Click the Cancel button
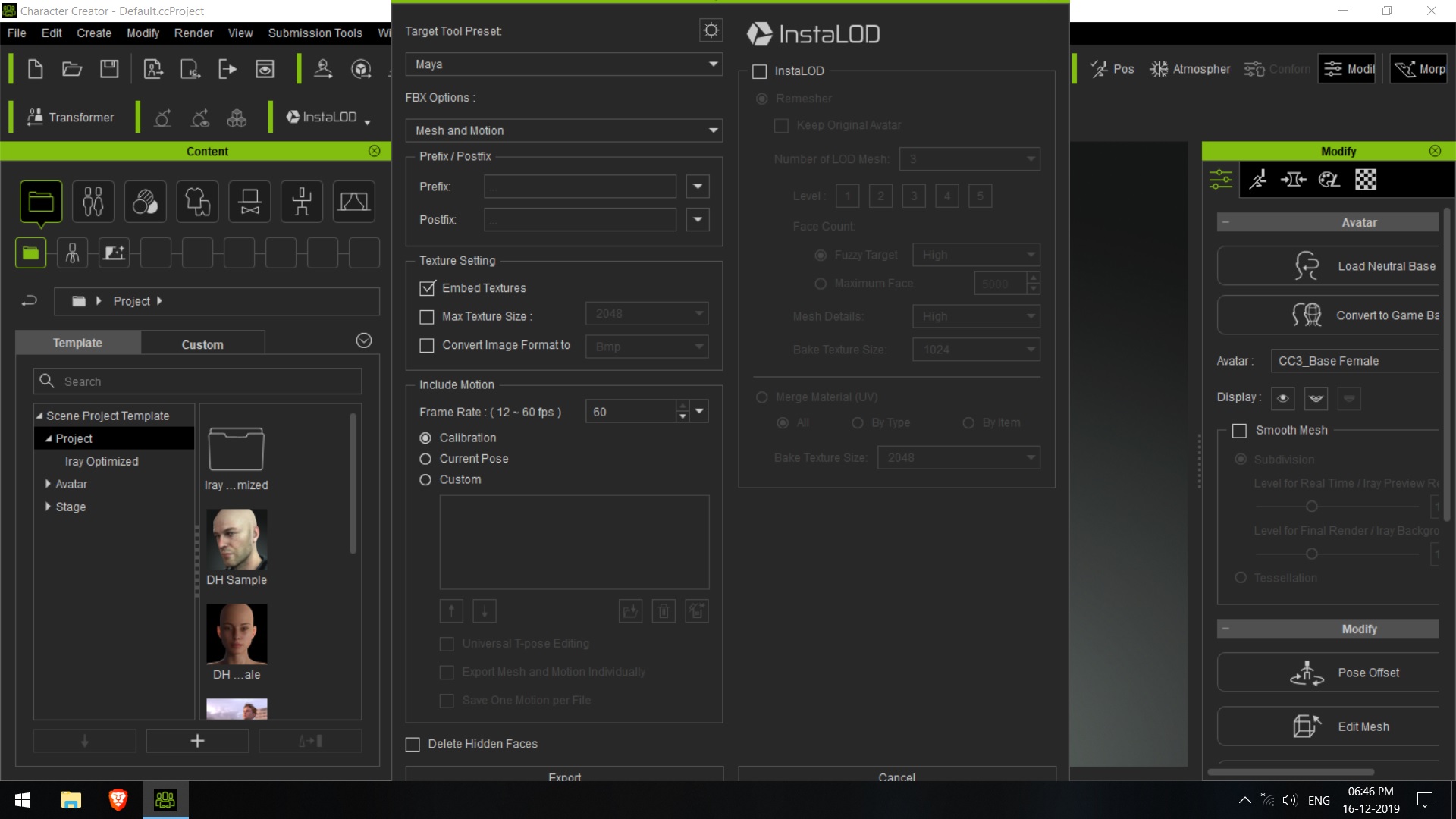The height and width of the screenshot is (819, 1456). (x=896, y=775)
